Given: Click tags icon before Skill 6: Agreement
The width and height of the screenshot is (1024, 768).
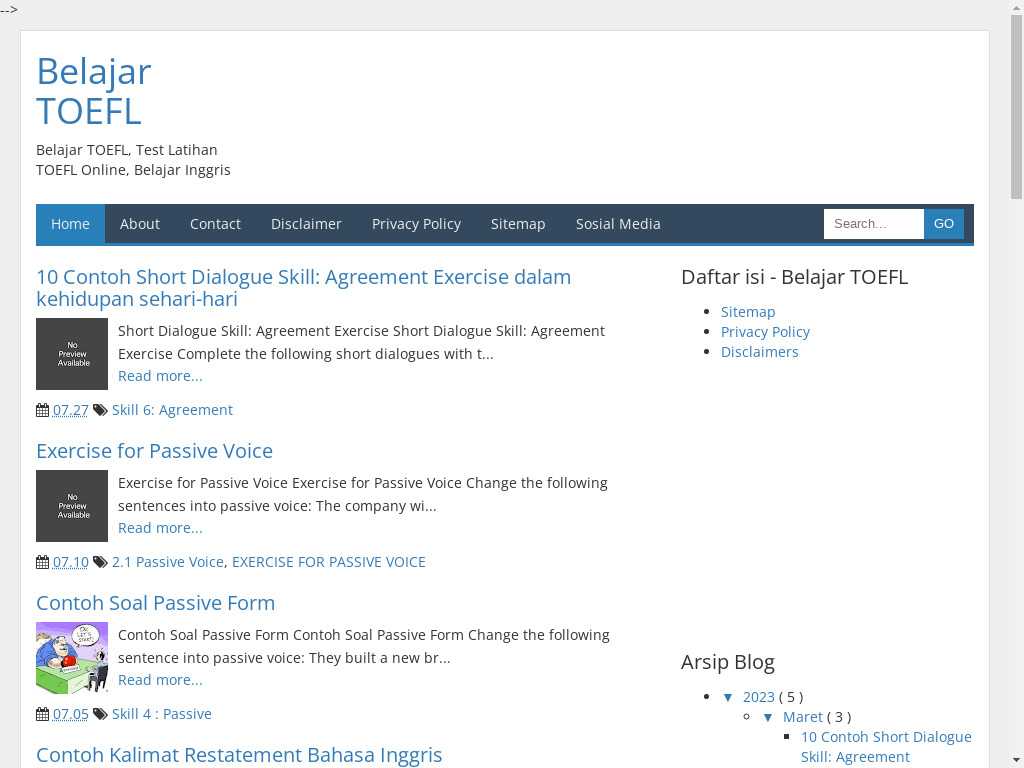Looking at the screenshot, I should [100, 410].
